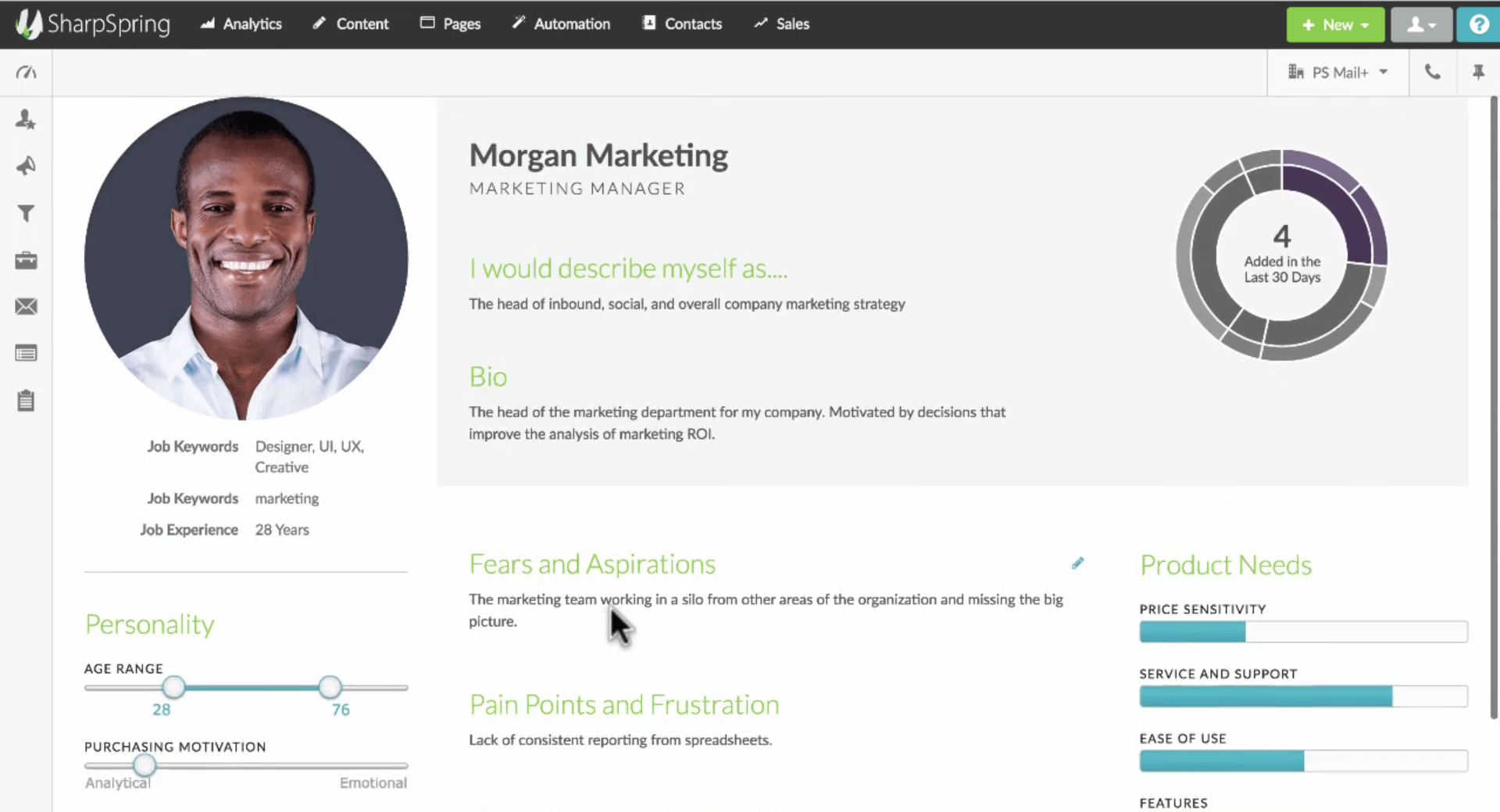Viewport: 1500px width, 812px height.
Task: Open the contact star icon in sidebar
Action: coord(26,119)
